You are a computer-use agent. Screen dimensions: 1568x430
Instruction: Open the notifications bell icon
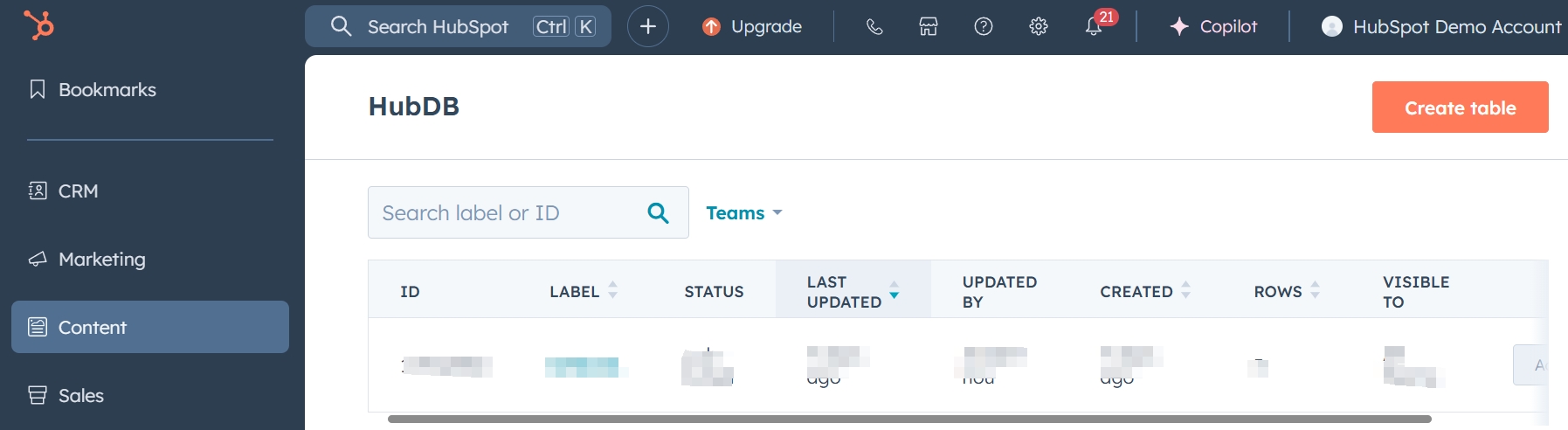pyautogui.click(x=1094, y=26)
